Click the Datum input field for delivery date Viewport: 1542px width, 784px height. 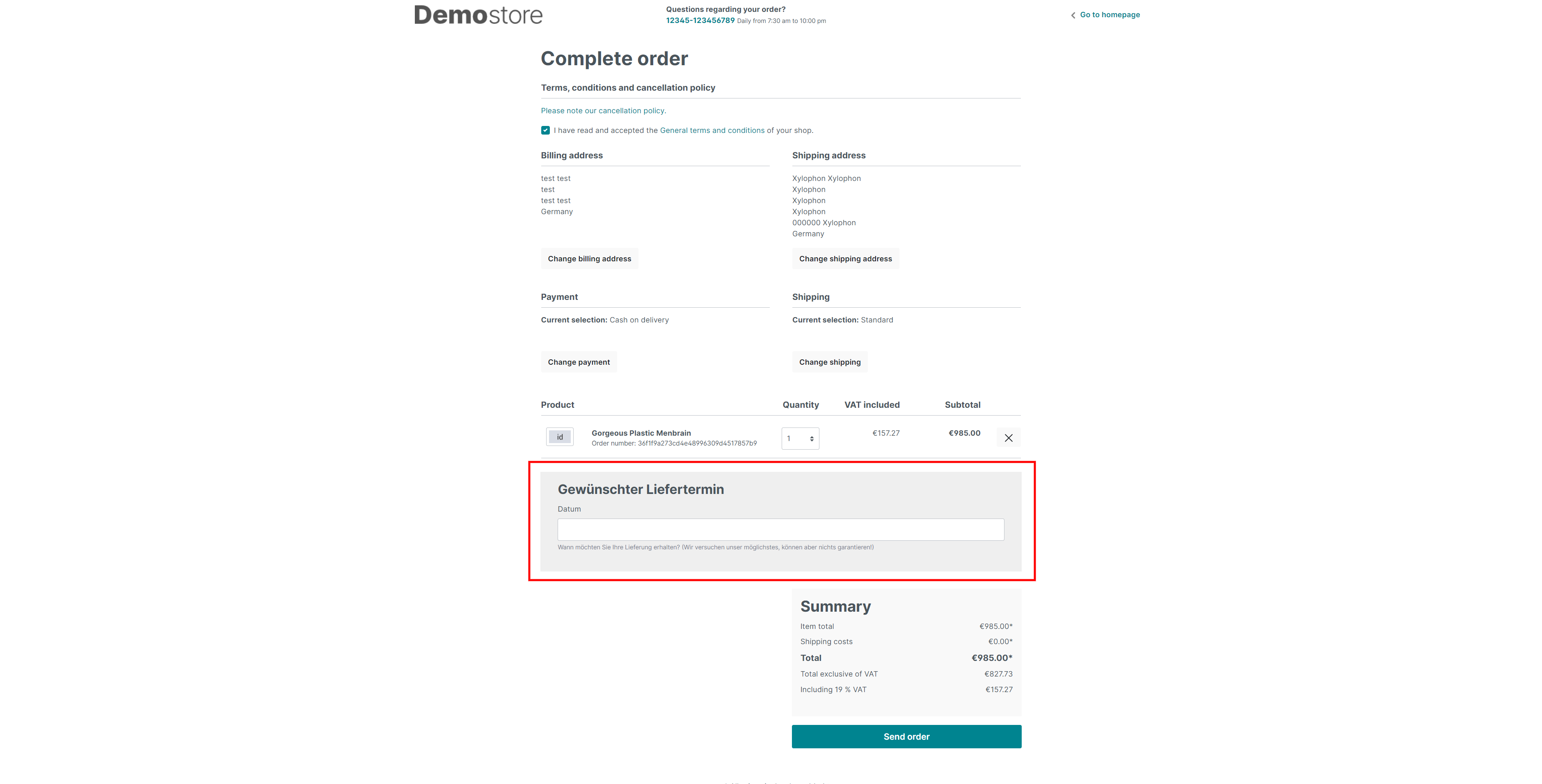pyautogui.click(x=781, y=528)
